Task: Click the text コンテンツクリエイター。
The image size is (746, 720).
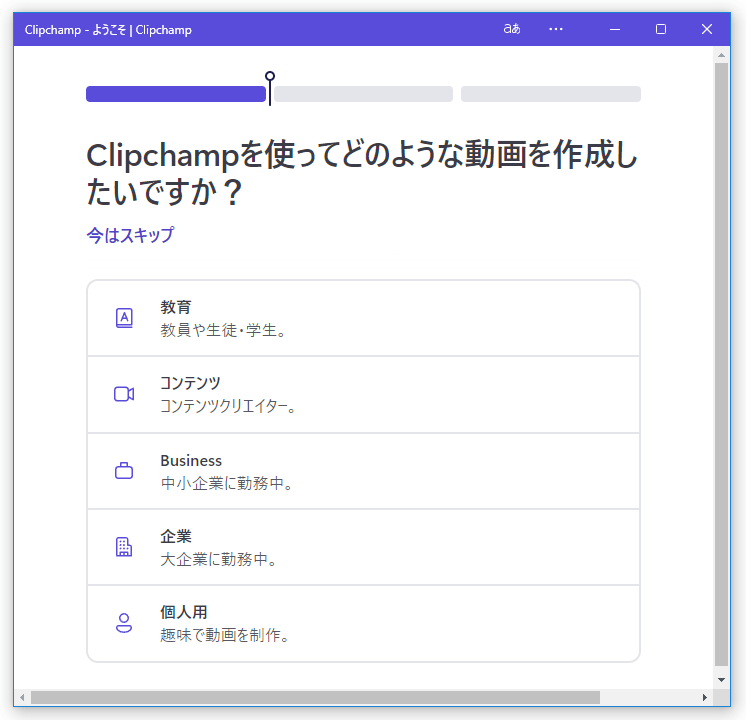Action: tap(228, 406)
